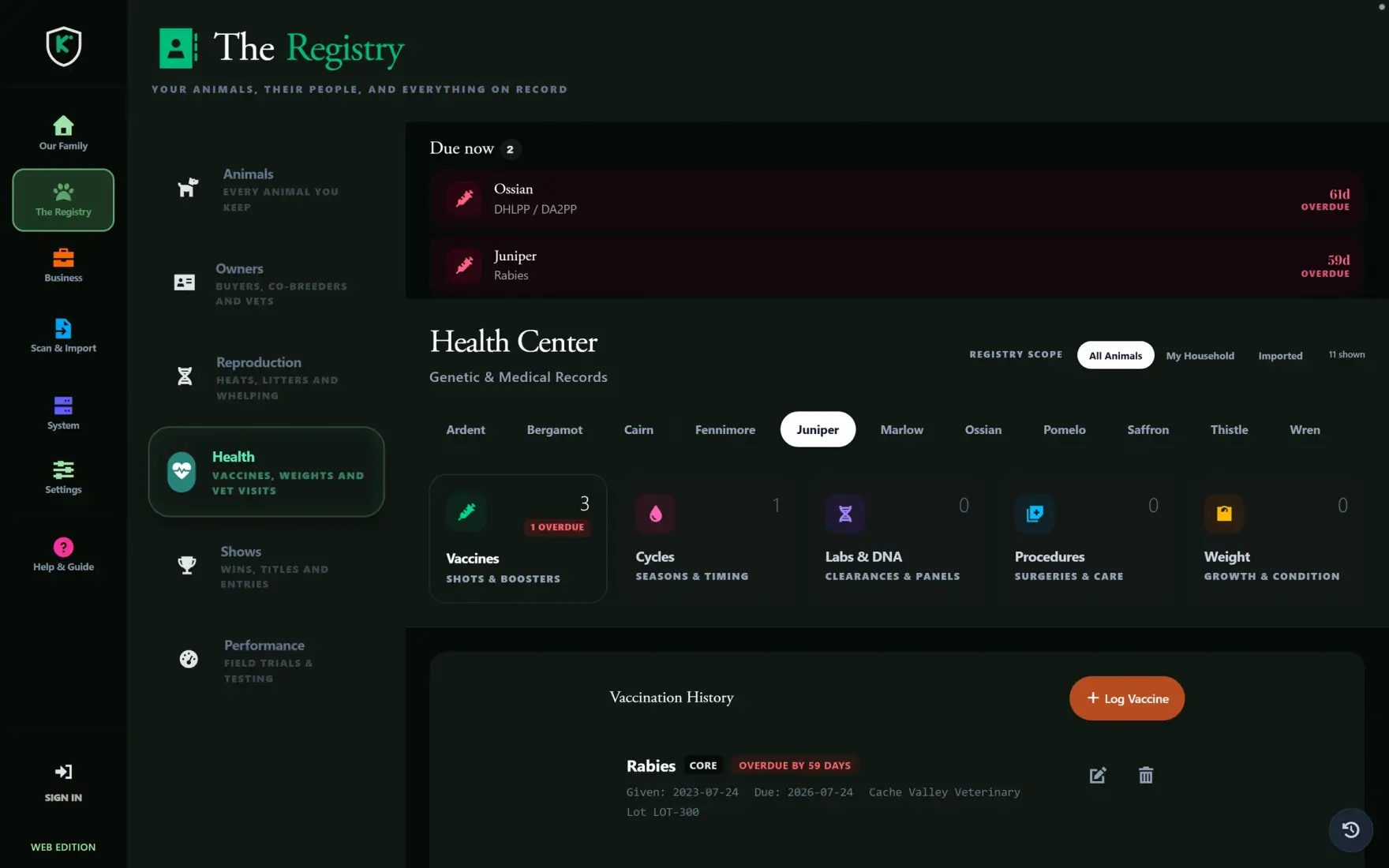1389x868 pixels.
Task: Open Juniper Rabies overdue row
Action: pos(897,265)
